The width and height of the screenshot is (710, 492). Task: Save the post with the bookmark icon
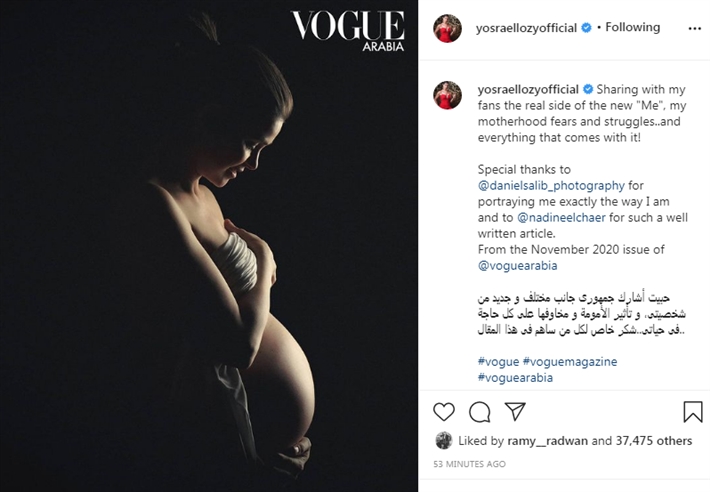[693, 411]
